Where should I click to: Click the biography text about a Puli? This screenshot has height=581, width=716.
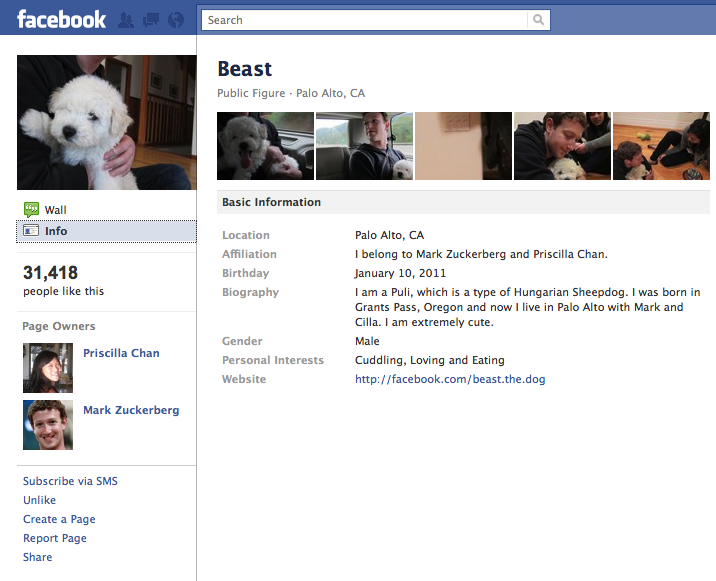point(527,307)
